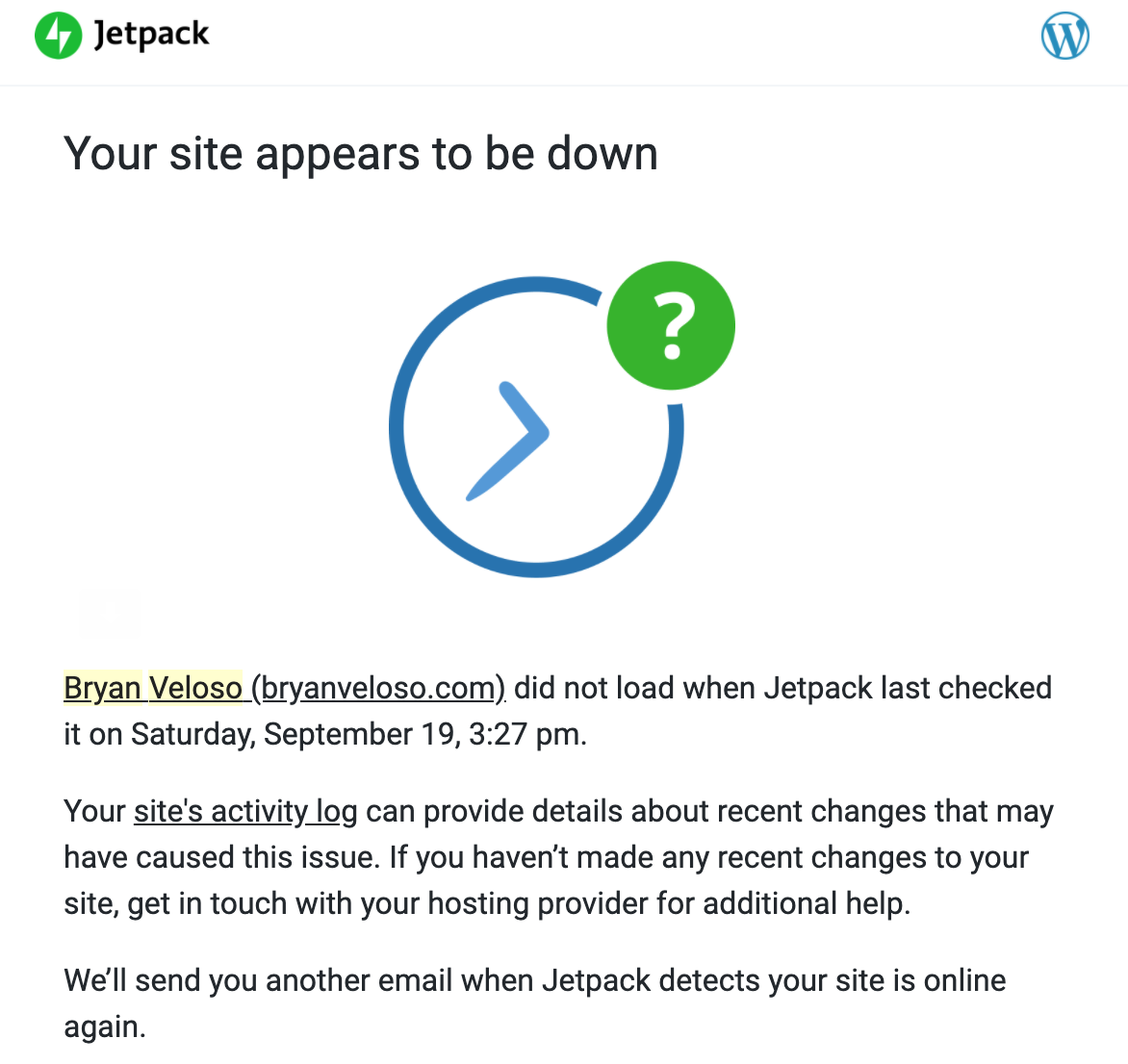Viewport: 1128px width, 1064px height.
Task: Click the Jetpack wordmark text in header
Action: tap(151, 35)
